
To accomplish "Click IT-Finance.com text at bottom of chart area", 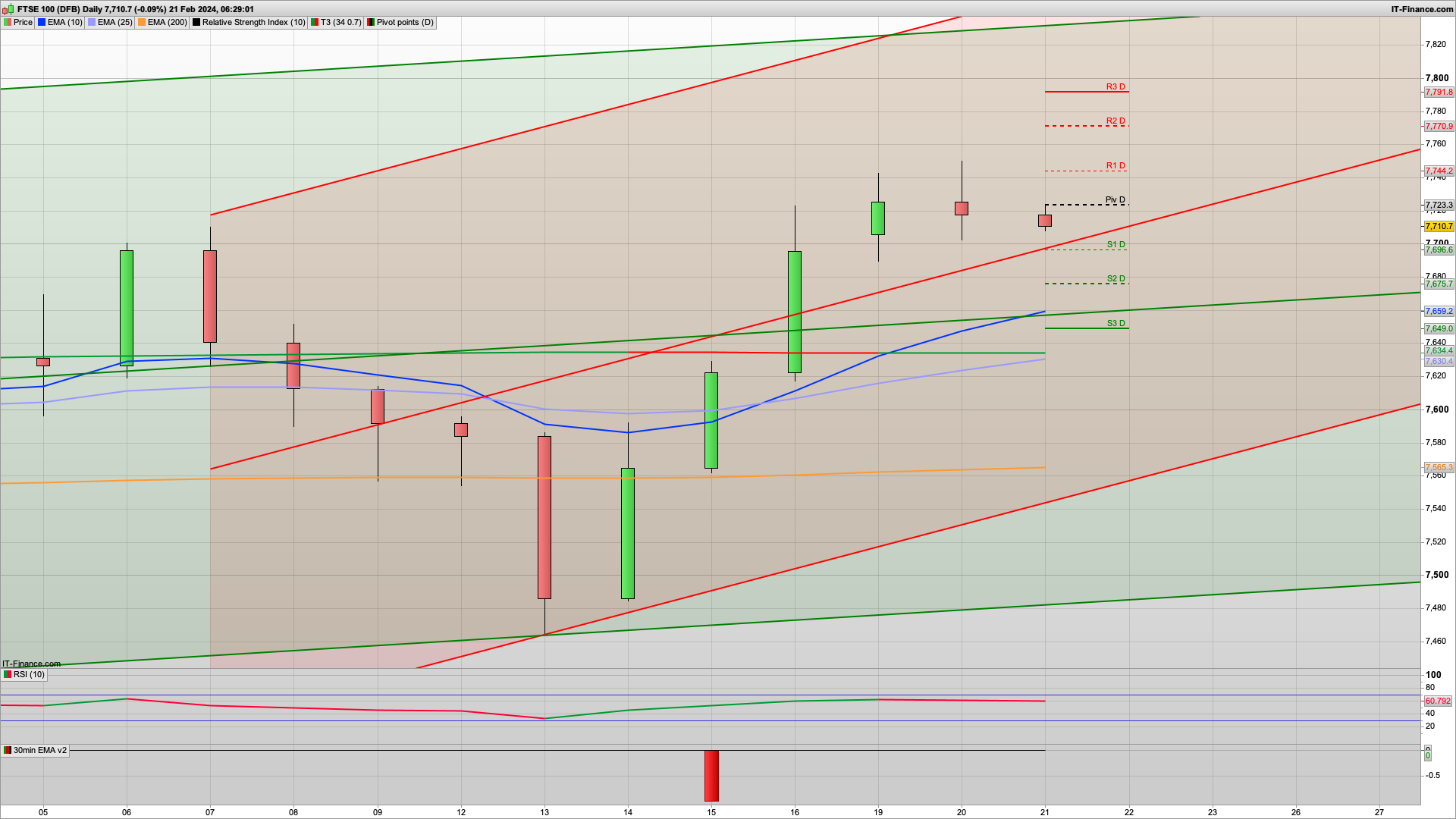I will (x=30, y=663).
